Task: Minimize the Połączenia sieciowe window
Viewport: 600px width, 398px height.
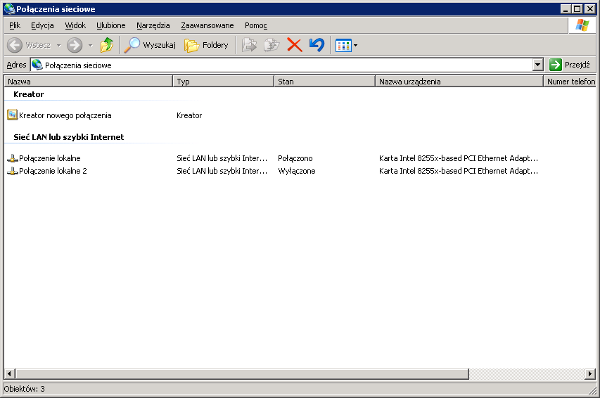Action: [566, 9]
